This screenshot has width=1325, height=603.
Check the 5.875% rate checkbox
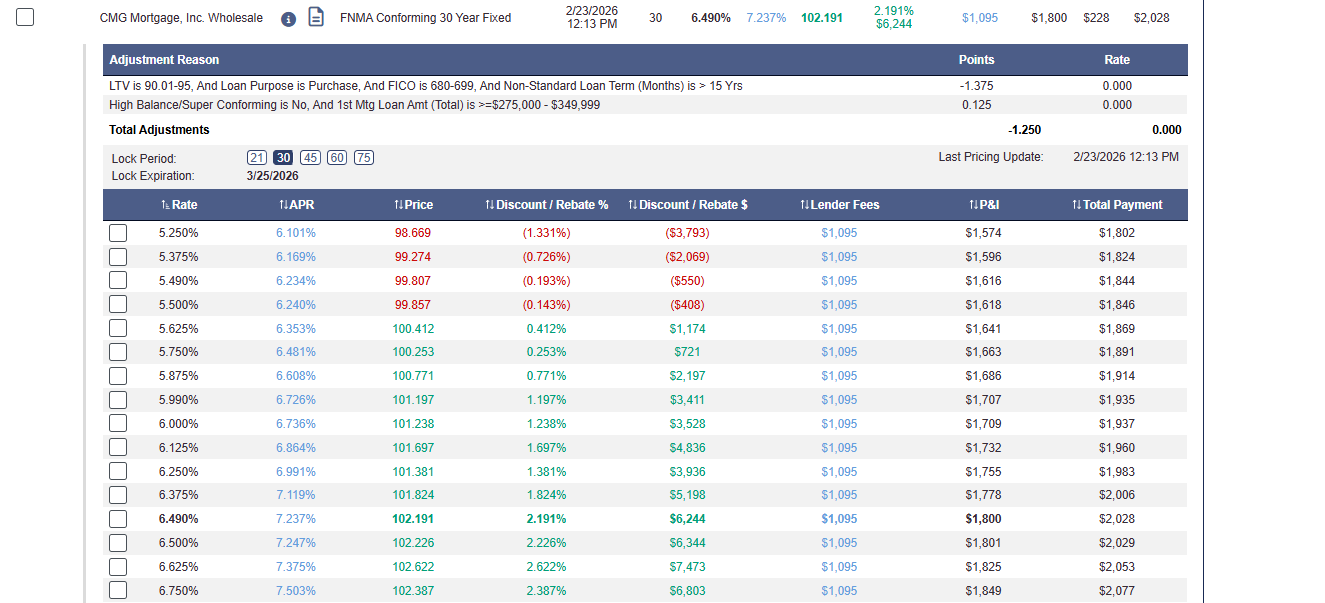tap(118, 376)
